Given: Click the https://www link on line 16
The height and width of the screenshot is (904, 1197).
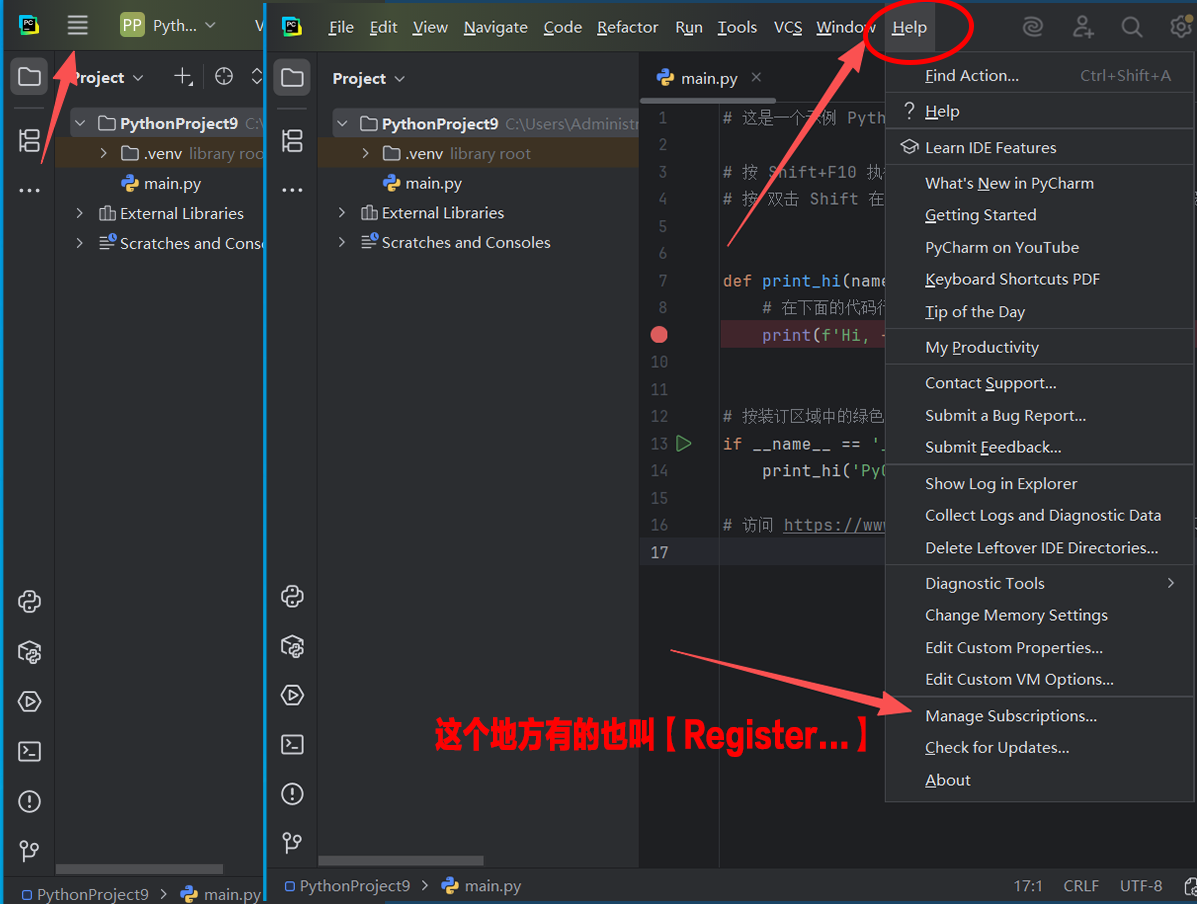Looking at the screenshot, I should 834,525.
